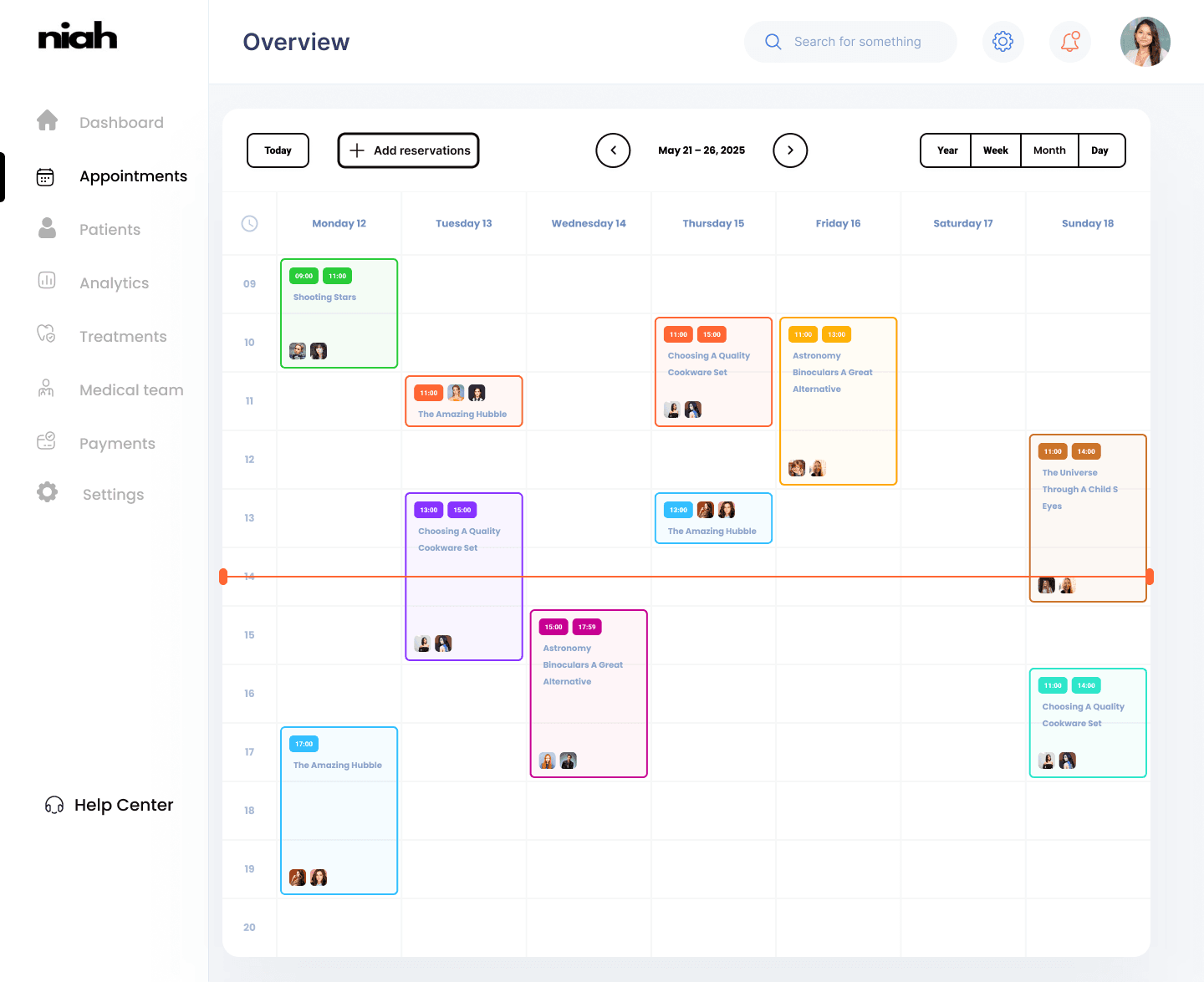
Task: Click the Appointments calendar icon in sidebar
Action: pos(46,176)
